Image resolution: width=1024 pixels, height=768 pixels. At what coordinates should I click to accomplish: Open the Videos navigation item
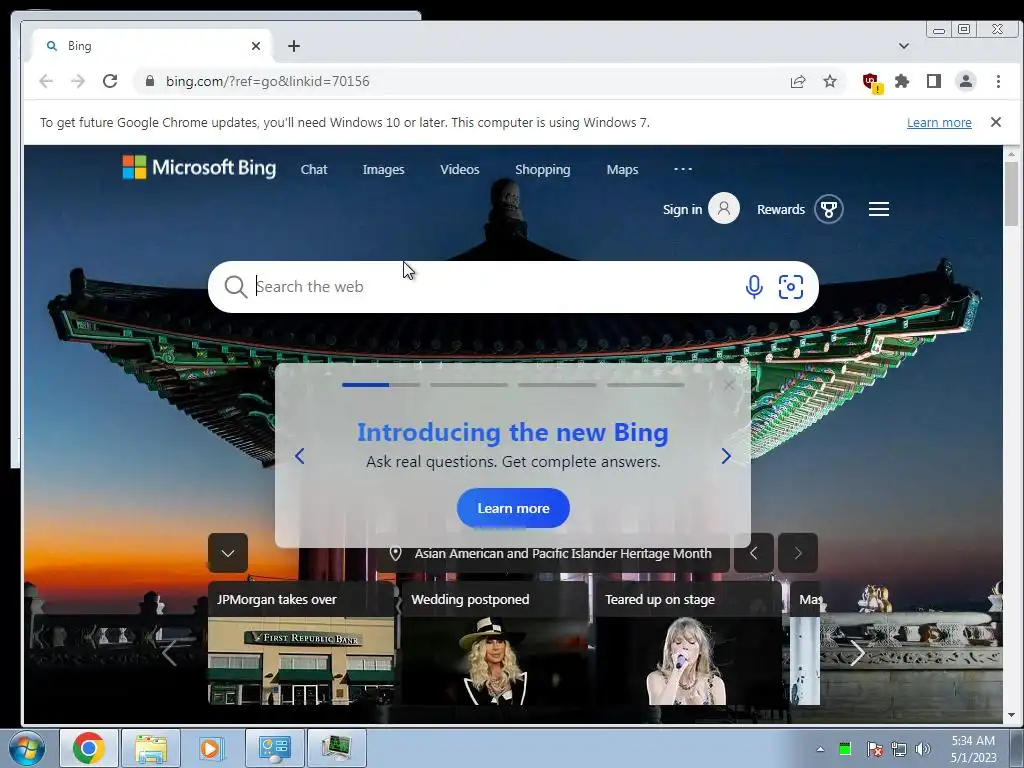460,169
